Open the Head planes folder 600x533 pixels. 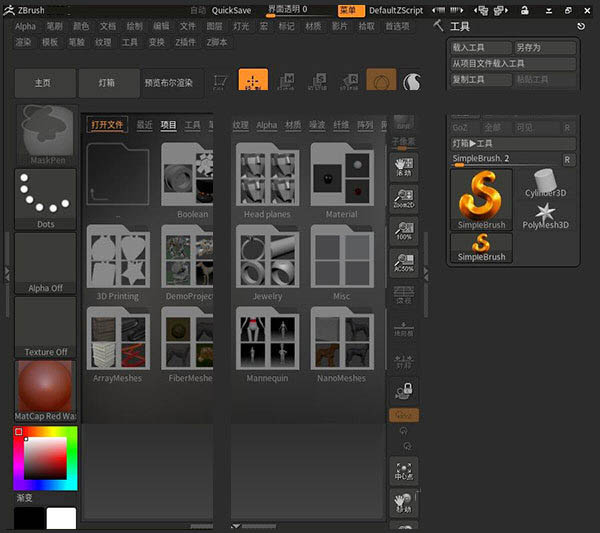(268, 175)
